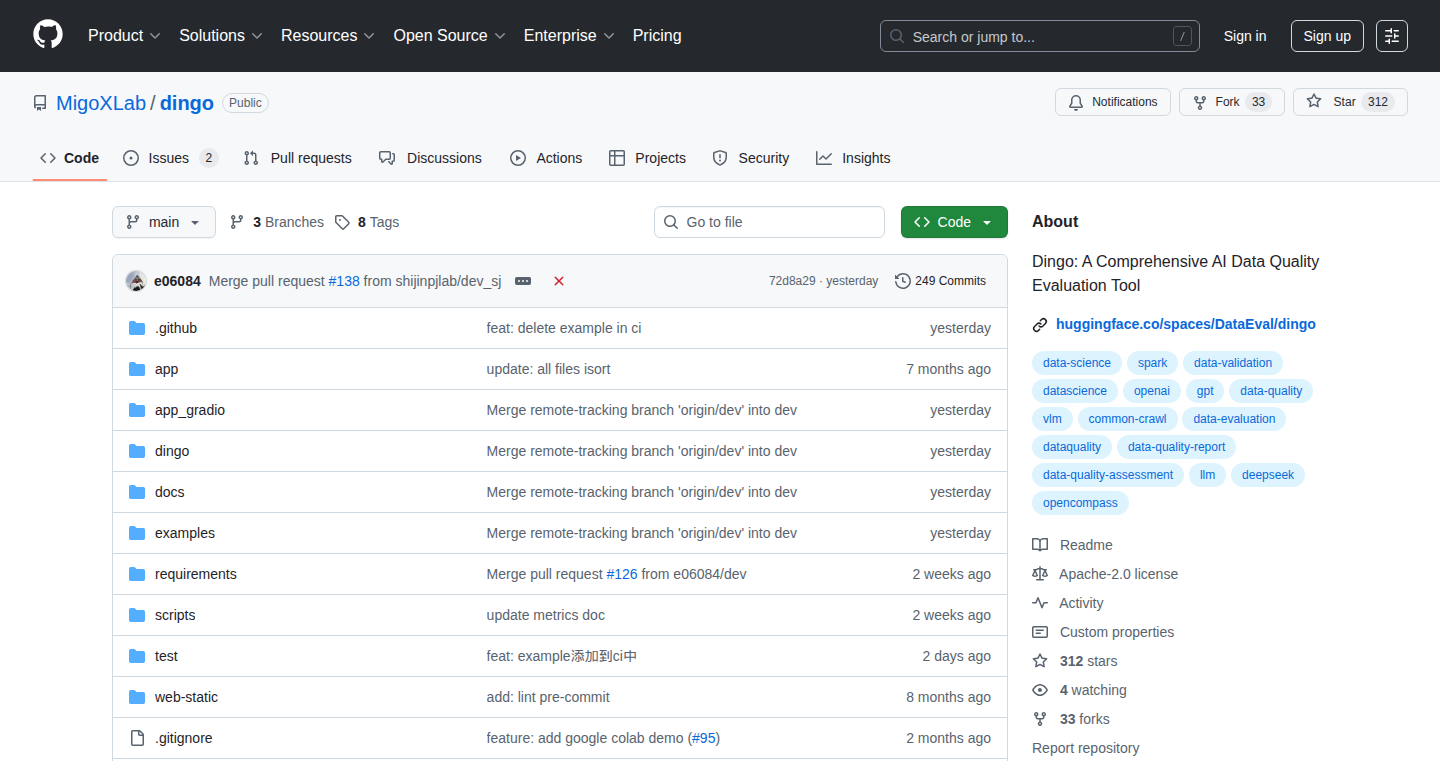This screenshot has width=1440, height=761.
Task: Select the Code tab
Action: [70, 158]
